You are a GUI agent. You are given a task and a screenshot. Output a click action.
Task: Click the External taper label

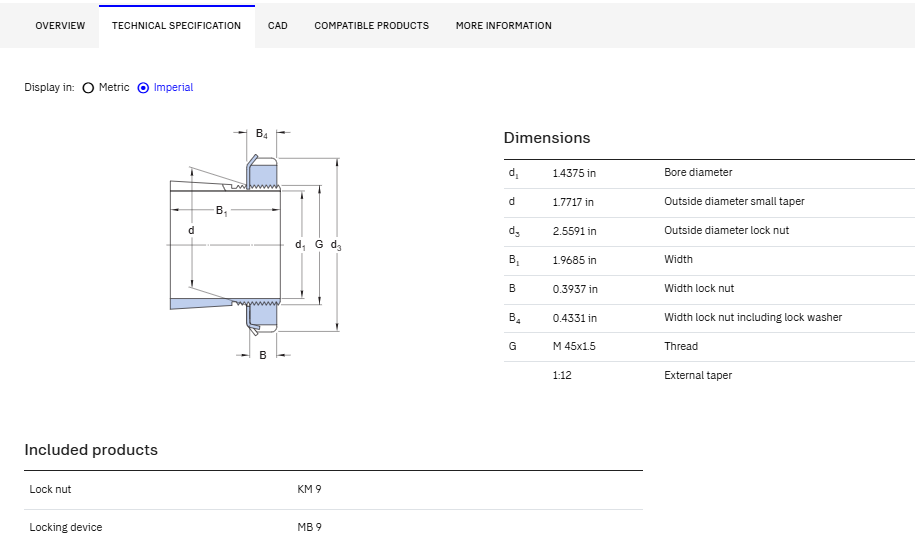coord(698,375)
